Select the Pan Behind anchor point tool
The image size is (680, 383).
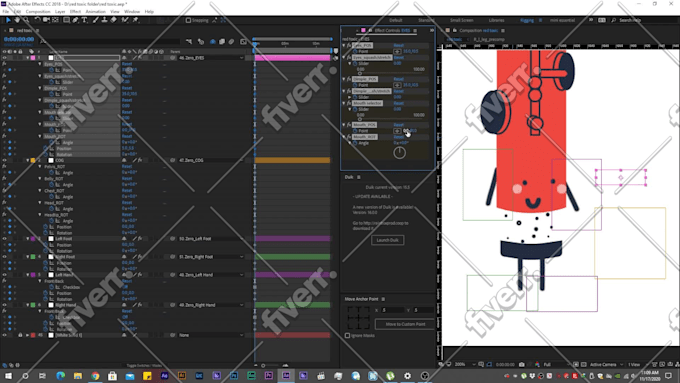pyautogui.click(x=56, y=20)
